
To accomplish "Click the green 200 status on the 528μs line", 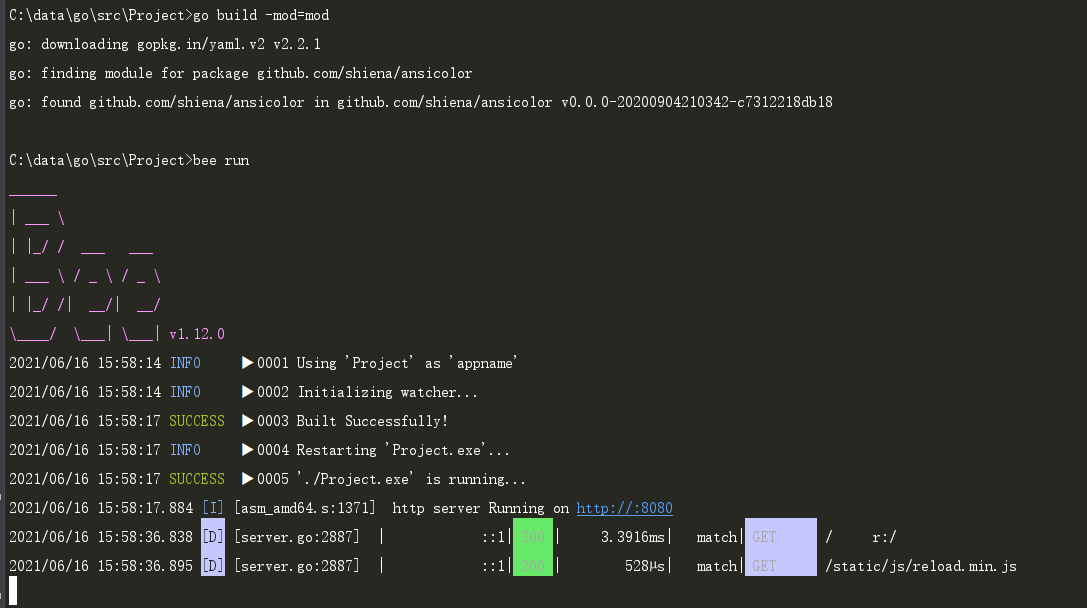I will pos(533,566).
